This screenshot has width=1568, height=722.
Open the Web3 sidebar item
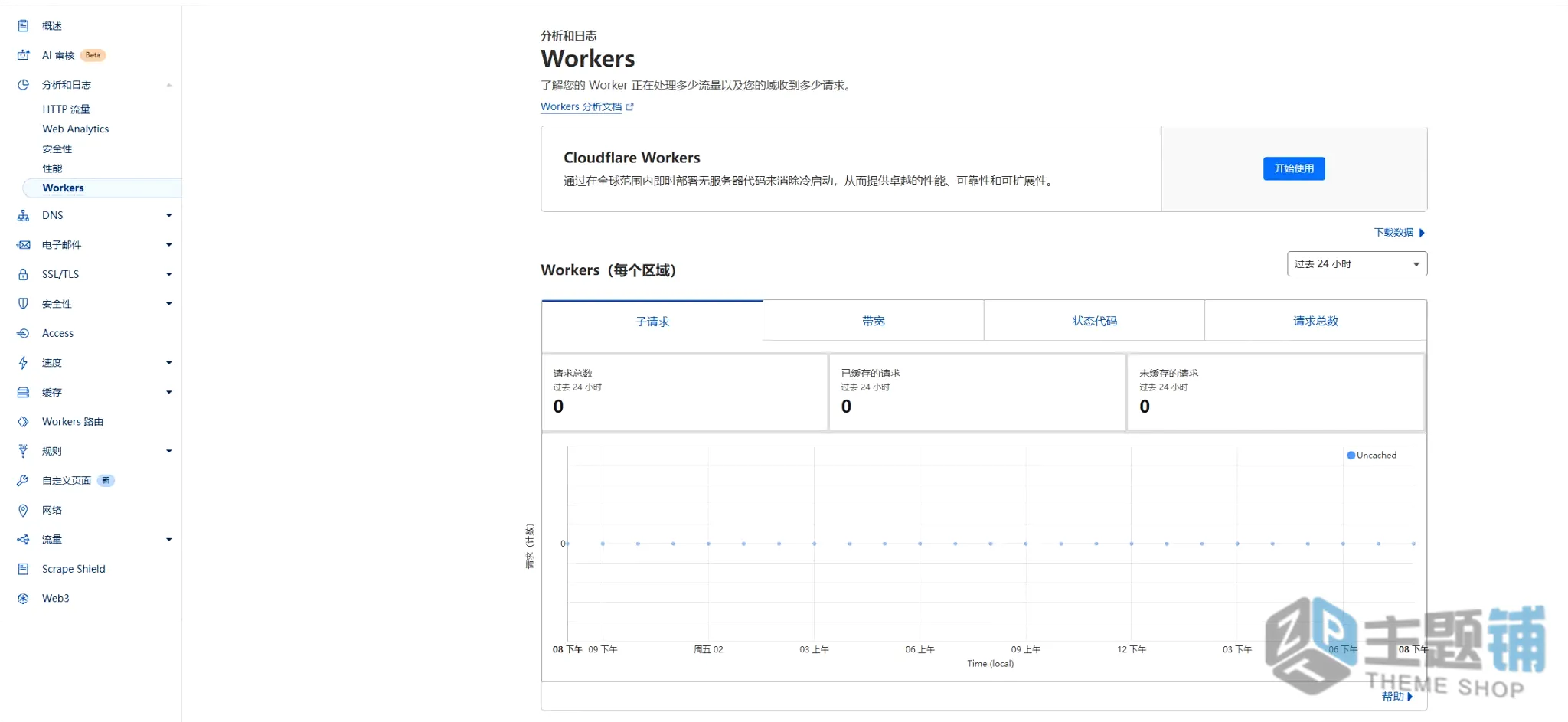pyautogui.click(x=56, y=599)
